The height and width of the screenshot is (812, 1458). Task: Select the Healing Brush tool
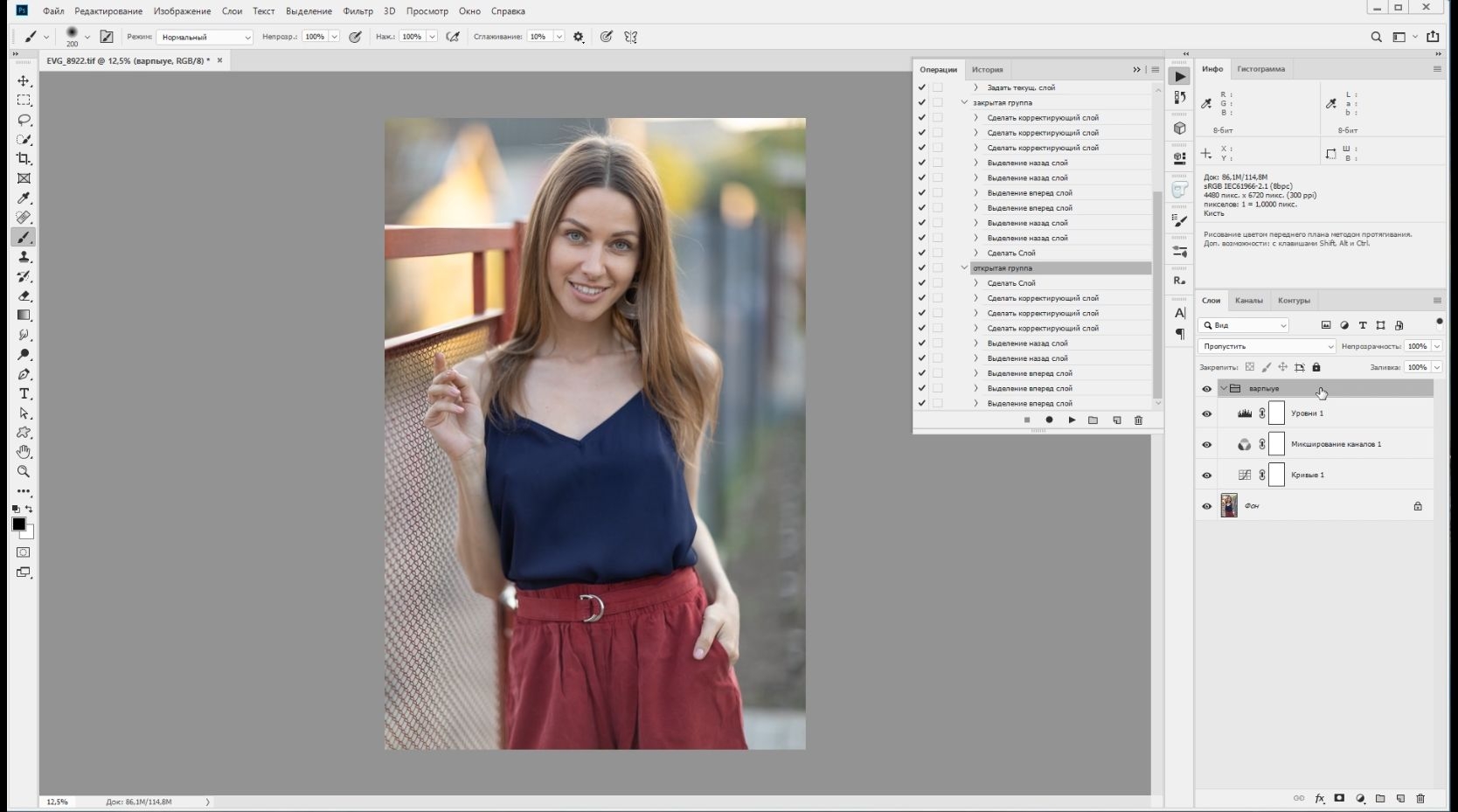click(24, 218)
